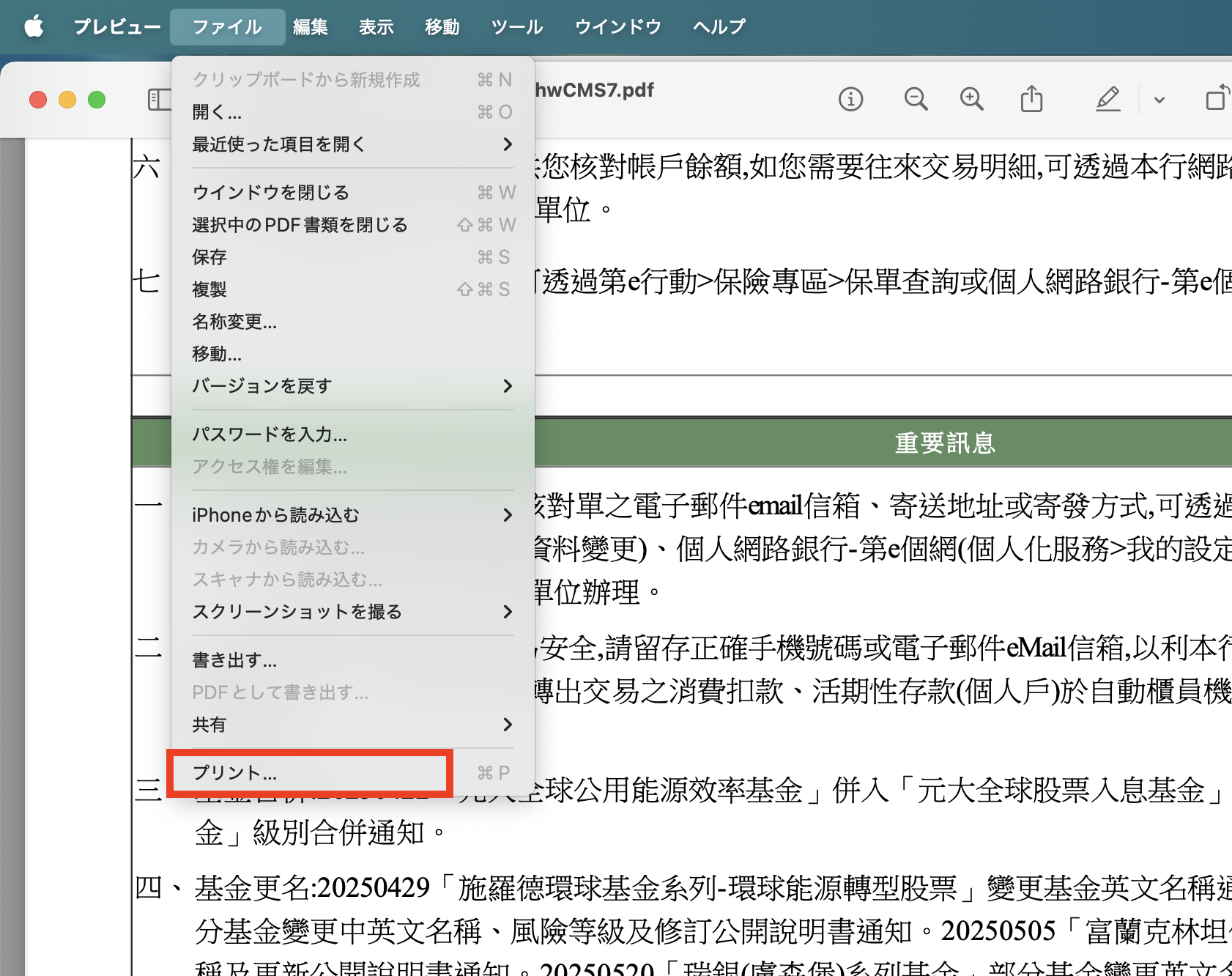Show the markup toolbar pencil icon
The height and width of the screenshot is (976, 1232).
pos(1107,99)
